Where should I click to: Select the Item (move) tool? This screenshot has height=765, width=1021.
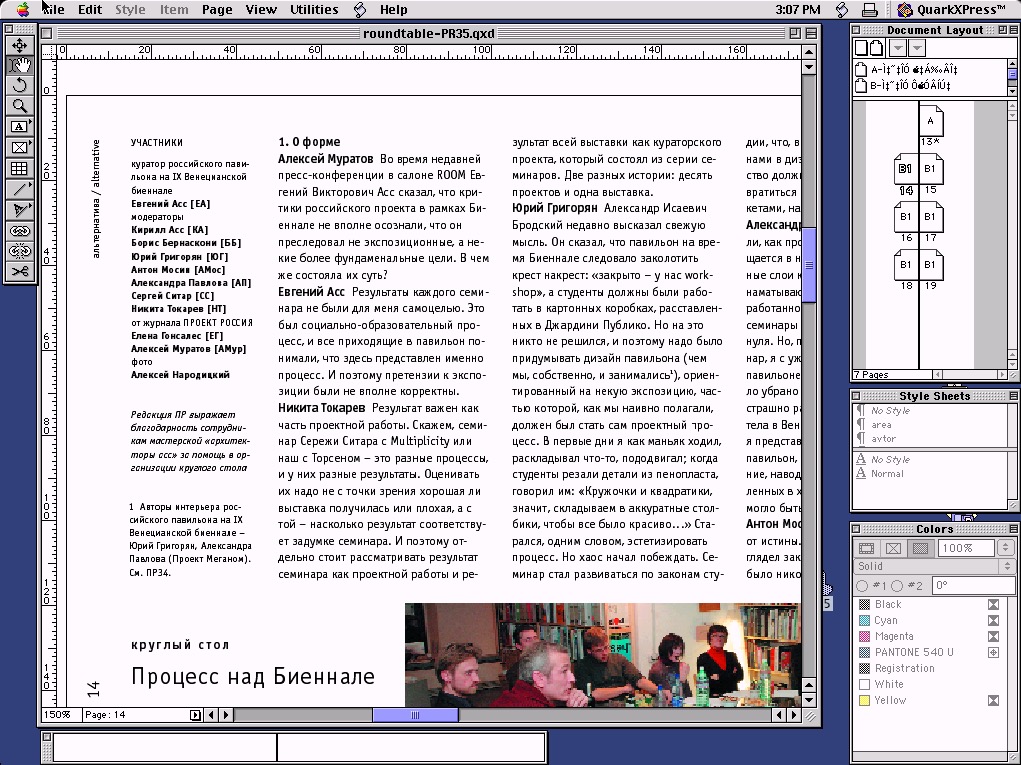pyautogui.click(x=20, y=46)
